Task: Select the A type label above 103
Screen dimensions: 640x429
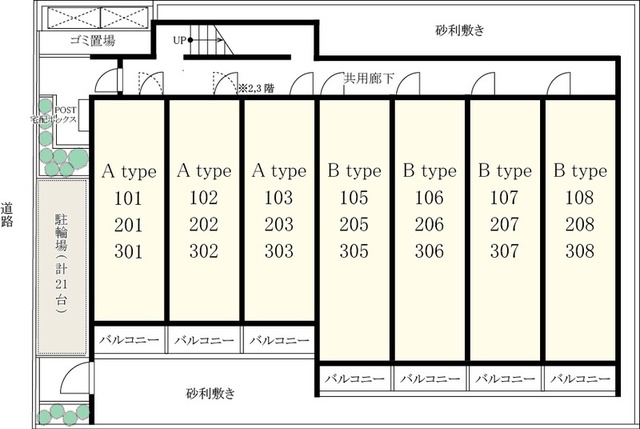Action: [x=279, y=171]
